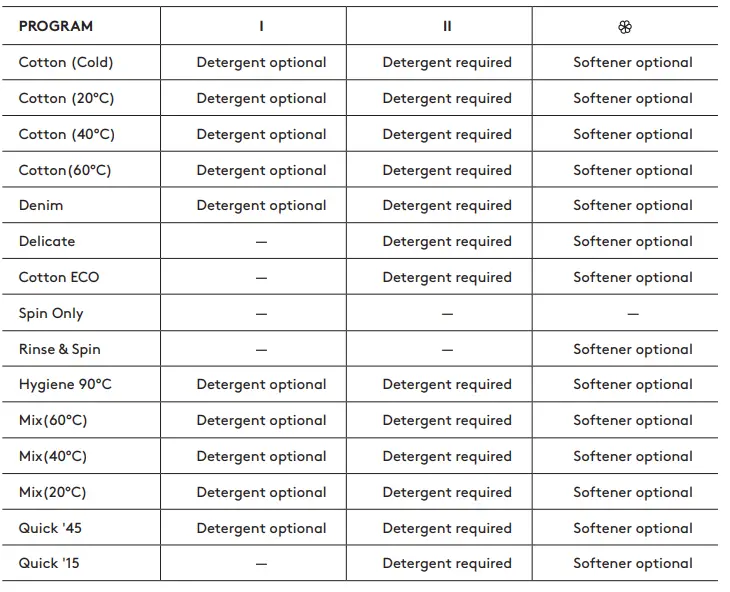The image size is (730, 592).
Task: Select the Quick '15 program label
Action: tap(49, 563)
